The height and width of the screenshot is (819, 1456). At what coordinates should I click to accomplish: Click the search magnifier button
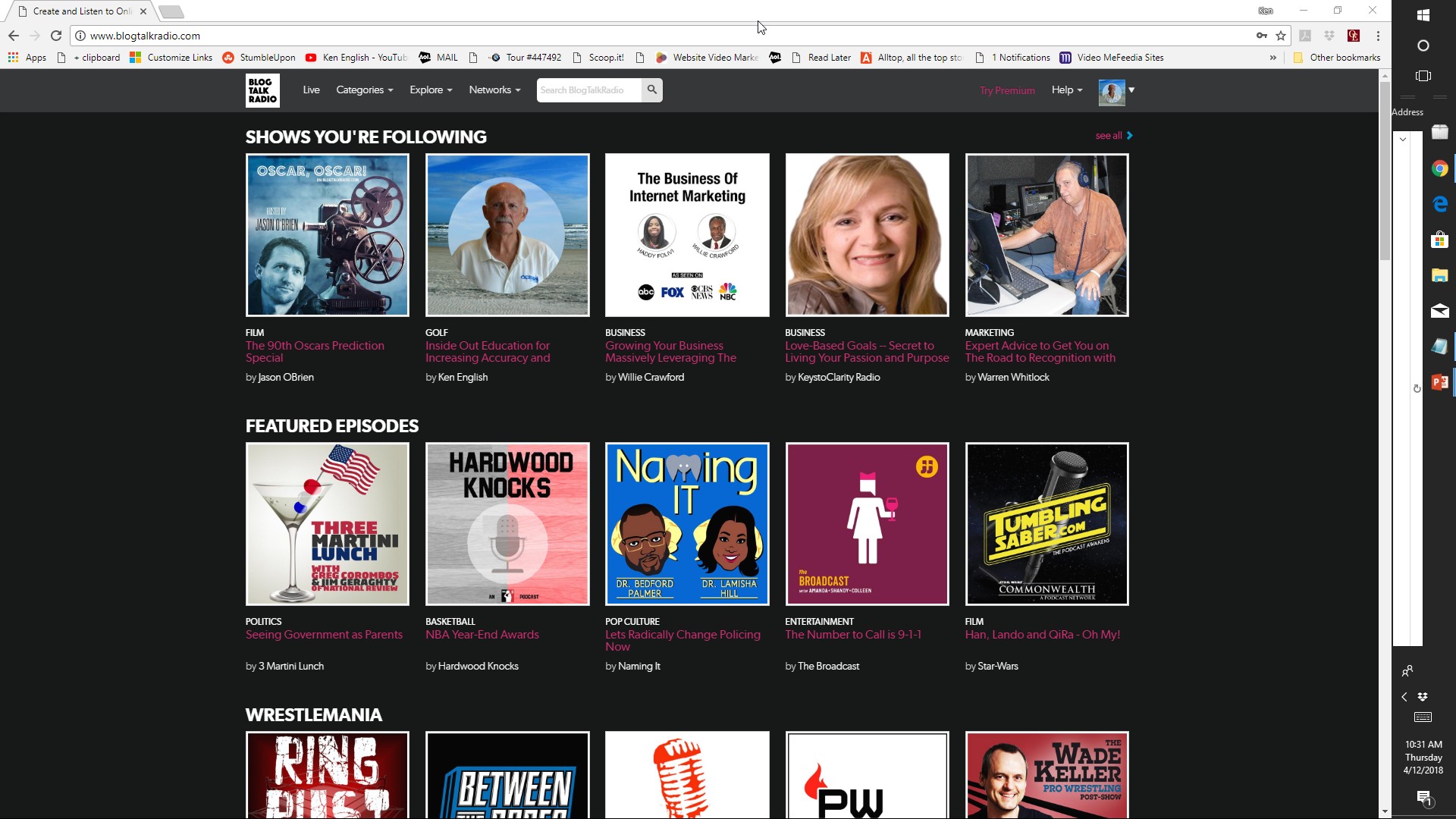click(x=651, y=90)
